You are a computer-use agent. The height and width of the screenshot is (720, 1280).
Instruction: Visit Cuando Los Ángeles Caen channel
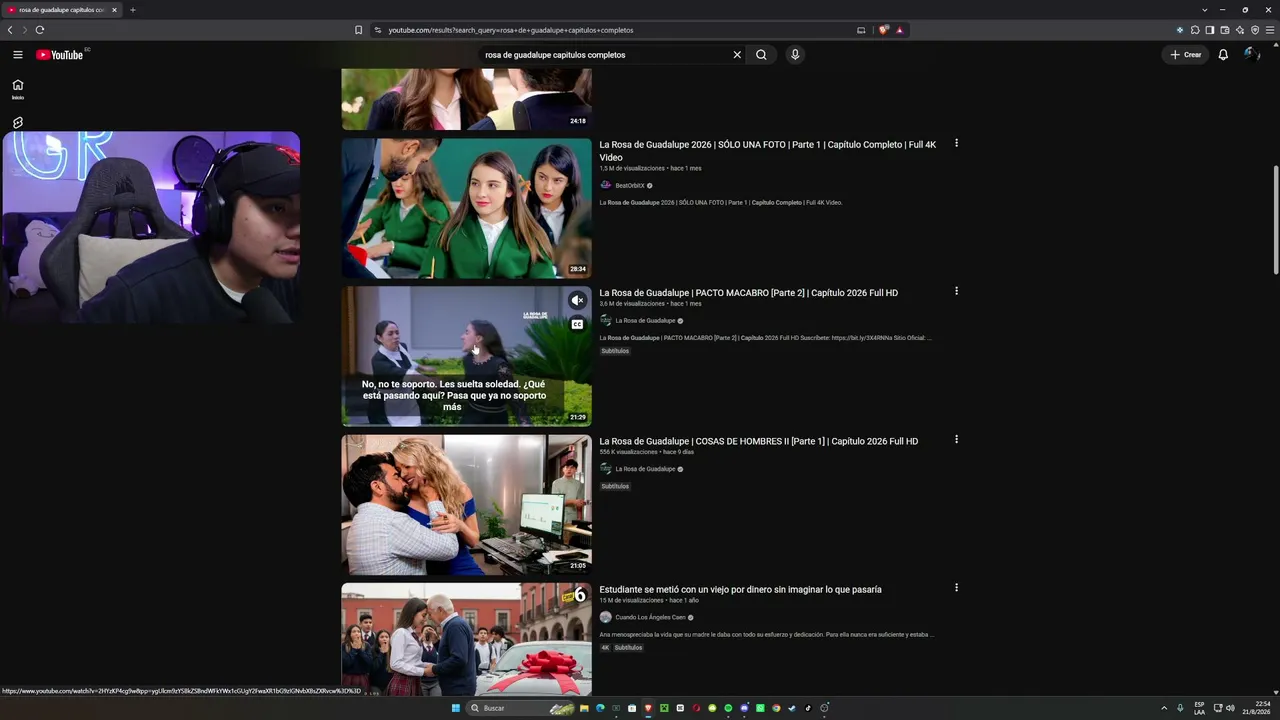(650, 617)
